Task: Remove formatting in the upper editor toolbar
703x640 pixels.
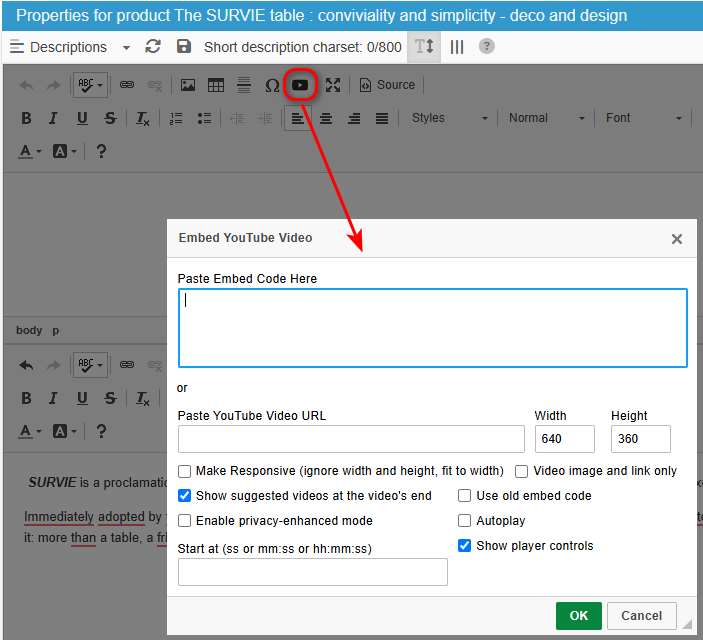Action: coord(143,118)
